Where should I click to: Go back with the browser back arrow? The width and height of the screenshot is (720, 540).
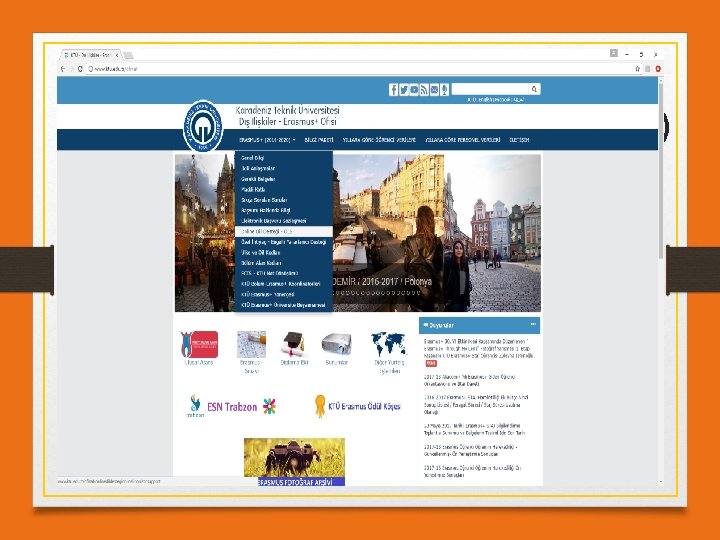(63, 69)
